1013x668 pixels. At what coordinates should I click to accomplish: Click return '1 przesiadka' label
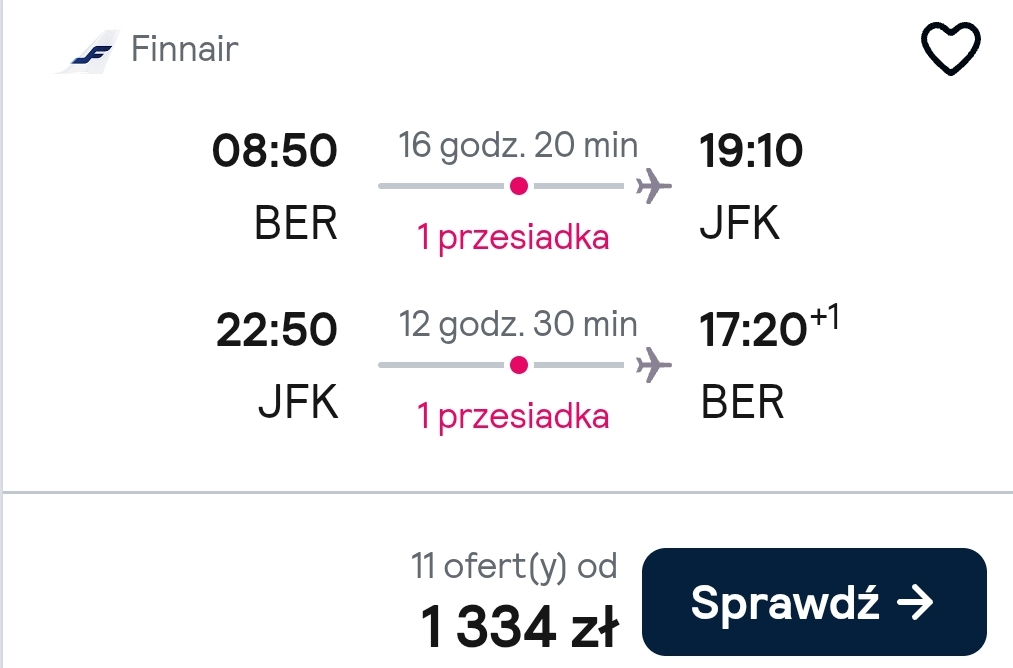pos(513,416)
